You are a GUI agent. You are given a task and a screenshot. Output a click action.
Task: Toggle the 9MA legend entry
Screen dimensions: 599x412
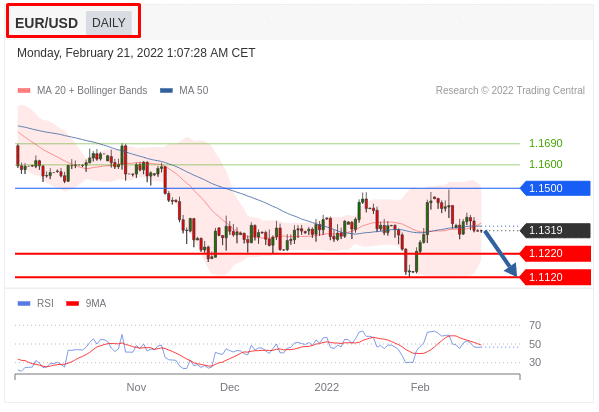coord(86,303)
